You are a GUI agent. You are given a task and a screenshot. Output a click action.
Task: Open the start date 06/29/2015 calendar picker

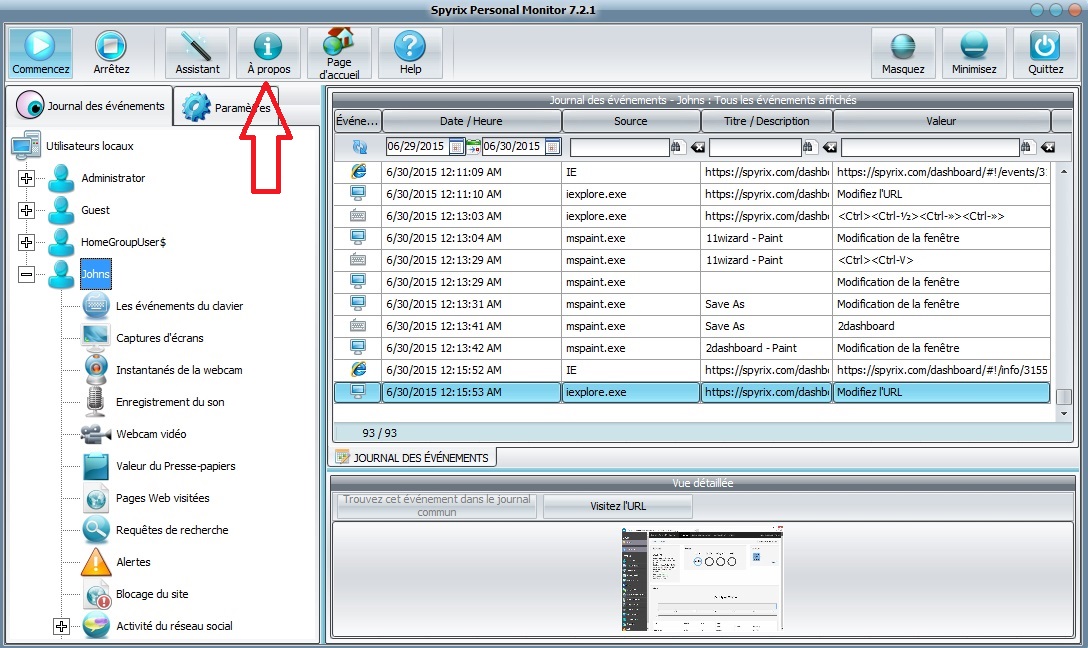[x=456, y=146]
